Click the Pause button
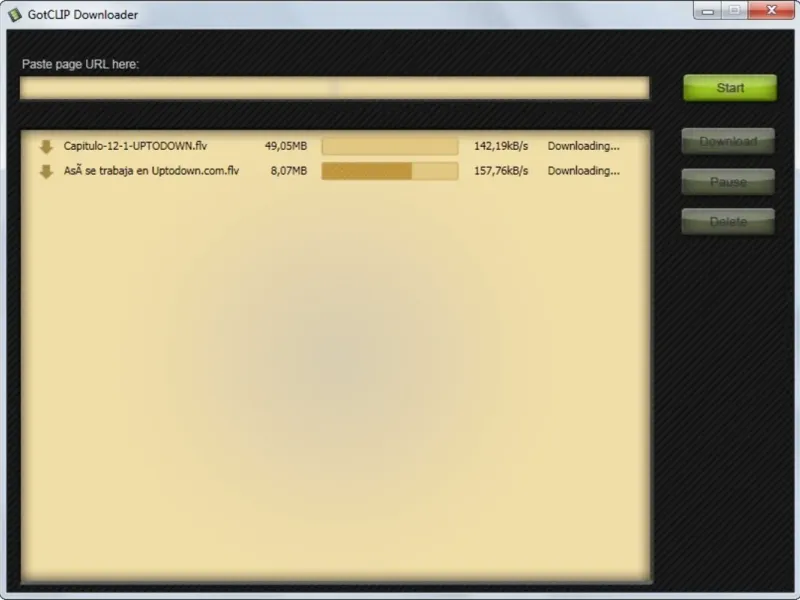800x600 pixels. point(728,182)
